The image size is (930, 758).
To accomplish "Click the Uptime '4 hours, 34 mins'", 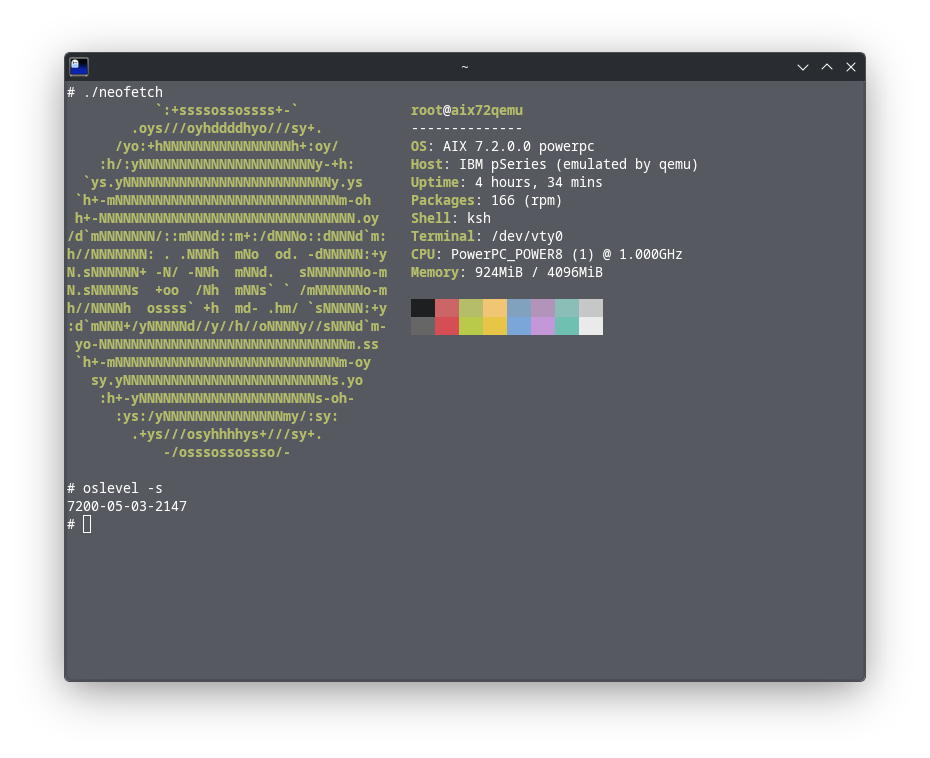I will [507, 182].
